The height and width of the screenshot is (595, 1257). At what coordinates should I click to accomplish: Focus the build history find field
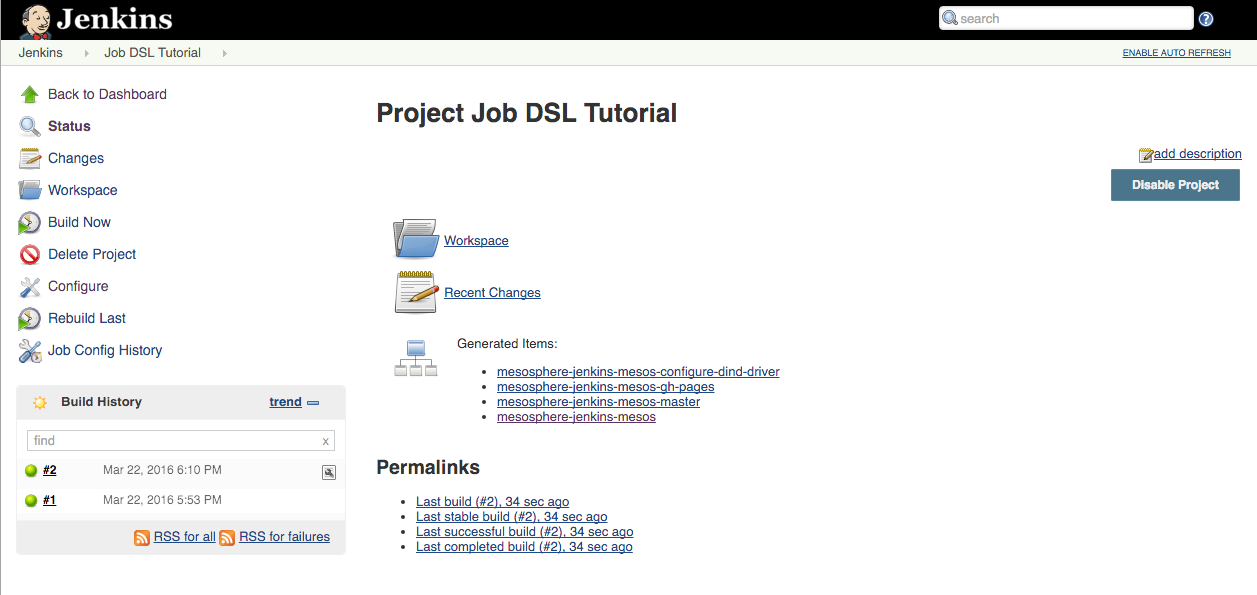pos(180,441)
